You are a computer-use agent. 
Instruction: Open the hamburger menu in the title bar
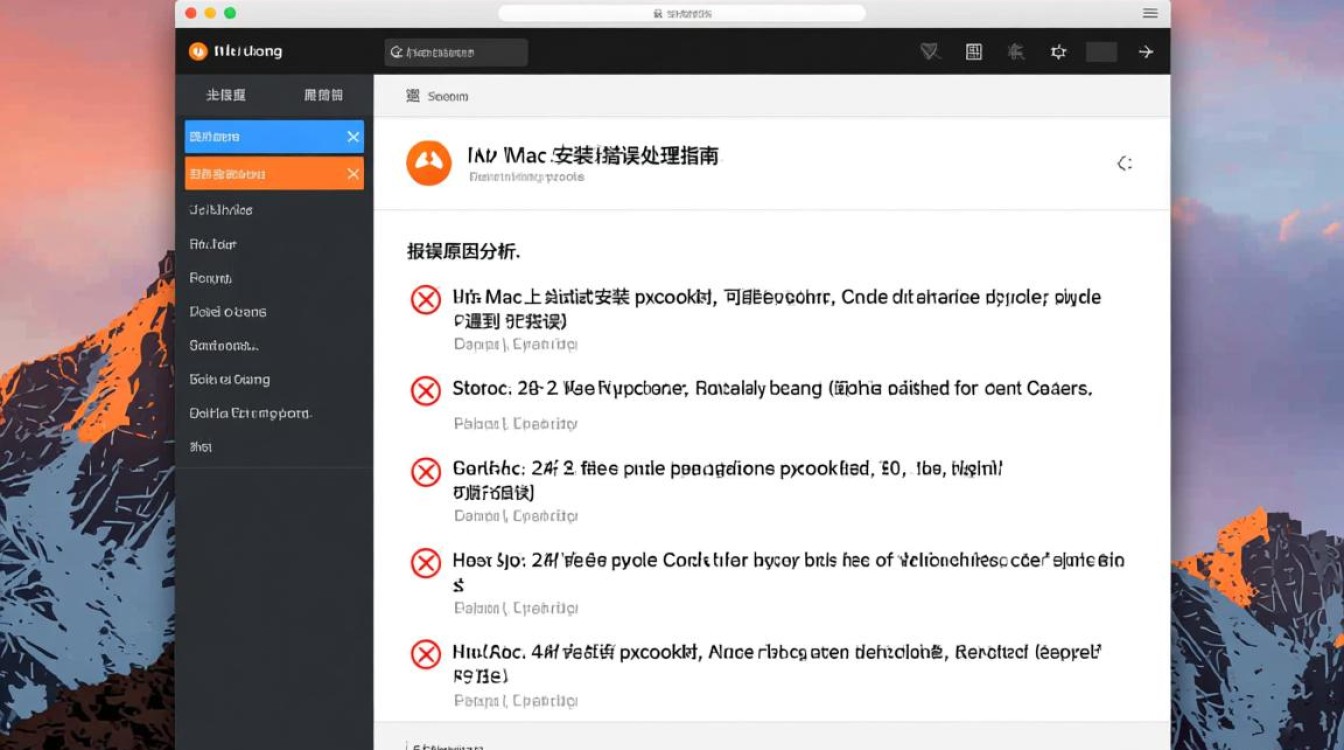[1150, 13]
